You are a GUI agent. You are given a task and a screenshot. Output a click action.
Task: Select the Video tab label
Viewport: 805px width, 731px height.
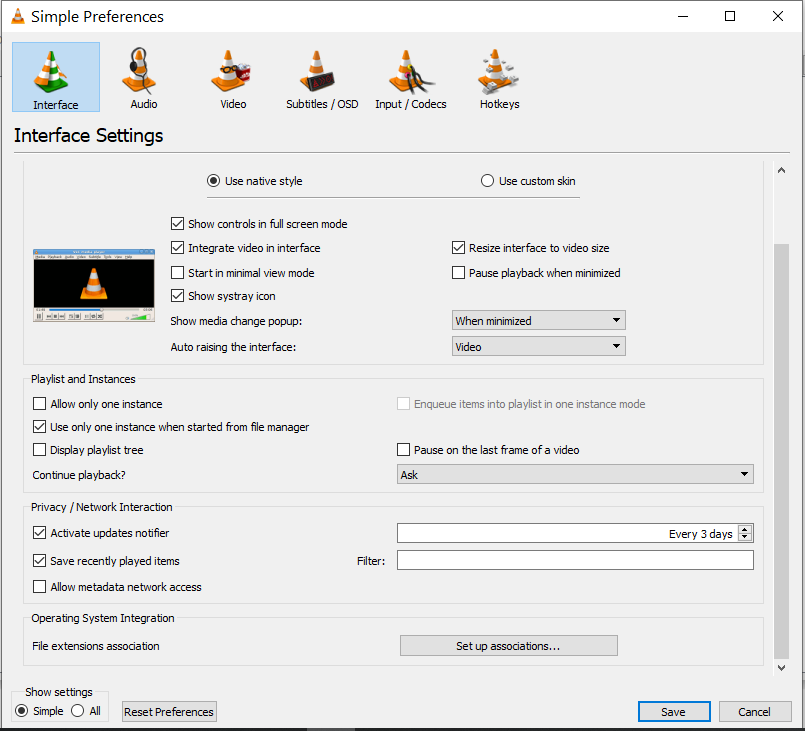click(x=233, y=104)
